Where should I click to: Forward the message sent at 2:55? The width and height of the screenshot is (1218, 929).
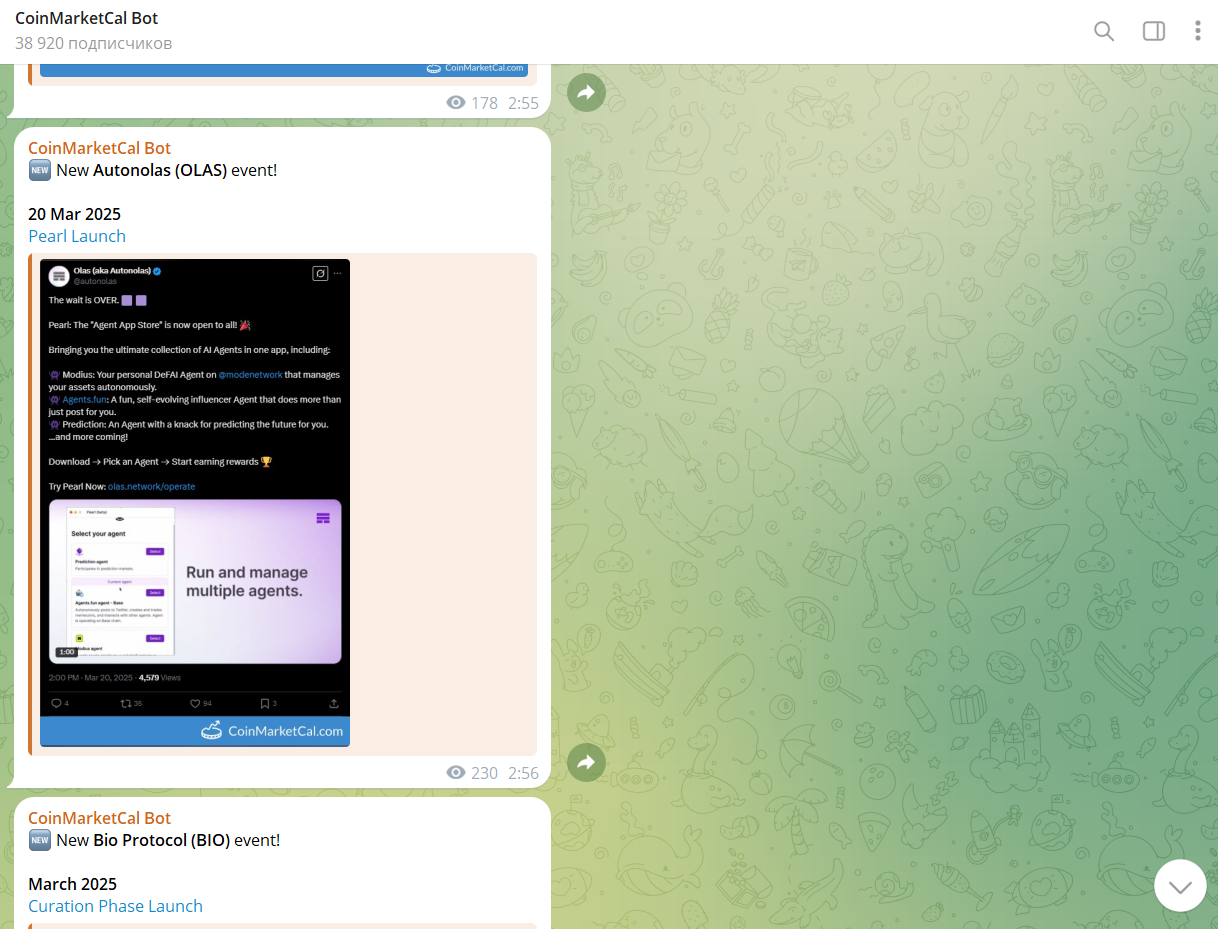coord(586,93)
